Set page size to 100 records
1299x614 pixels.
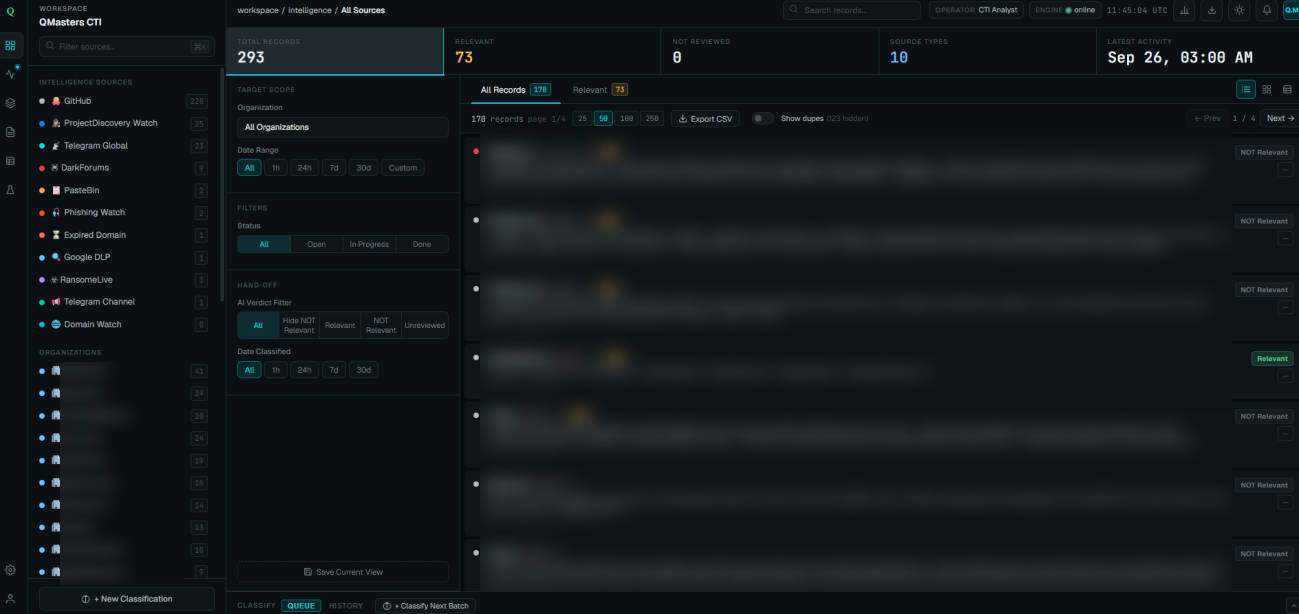tap(627, 118)
